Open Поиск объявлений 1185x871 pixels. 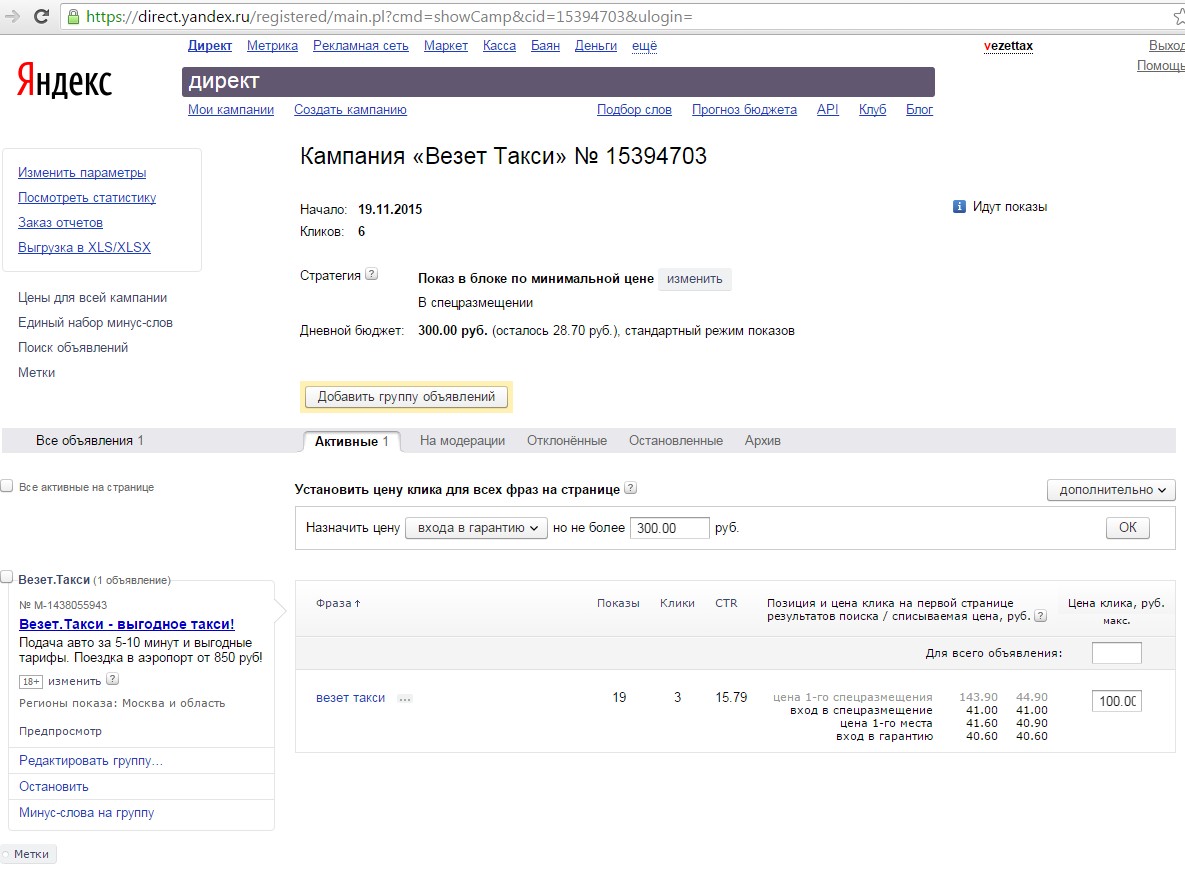tap(73, 347)
